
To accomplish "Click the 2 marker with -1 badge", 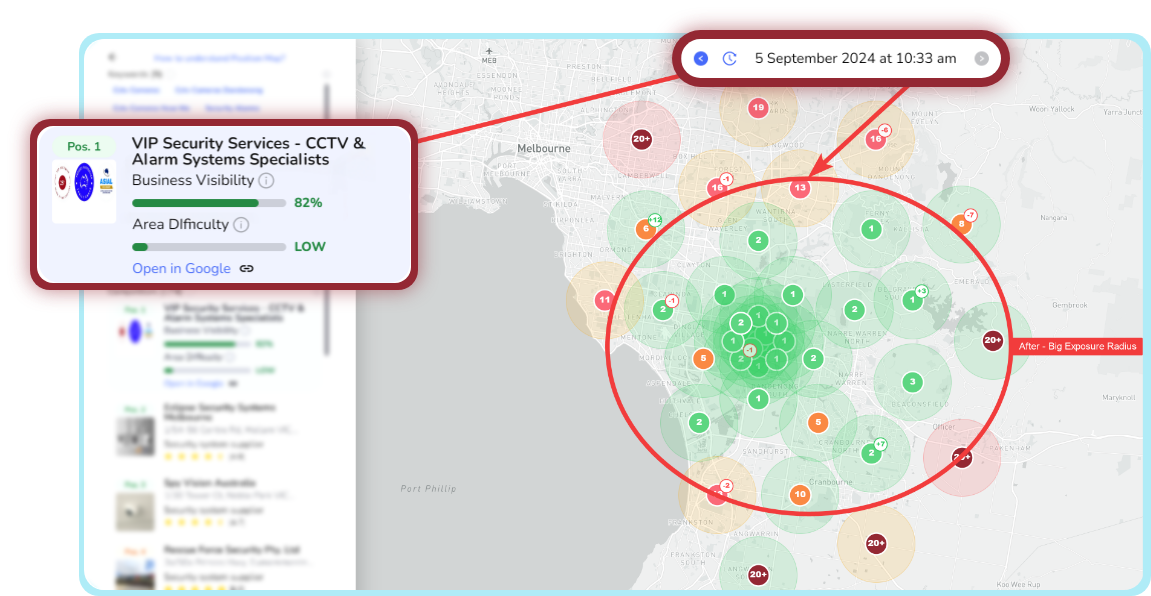I will 663,309.
